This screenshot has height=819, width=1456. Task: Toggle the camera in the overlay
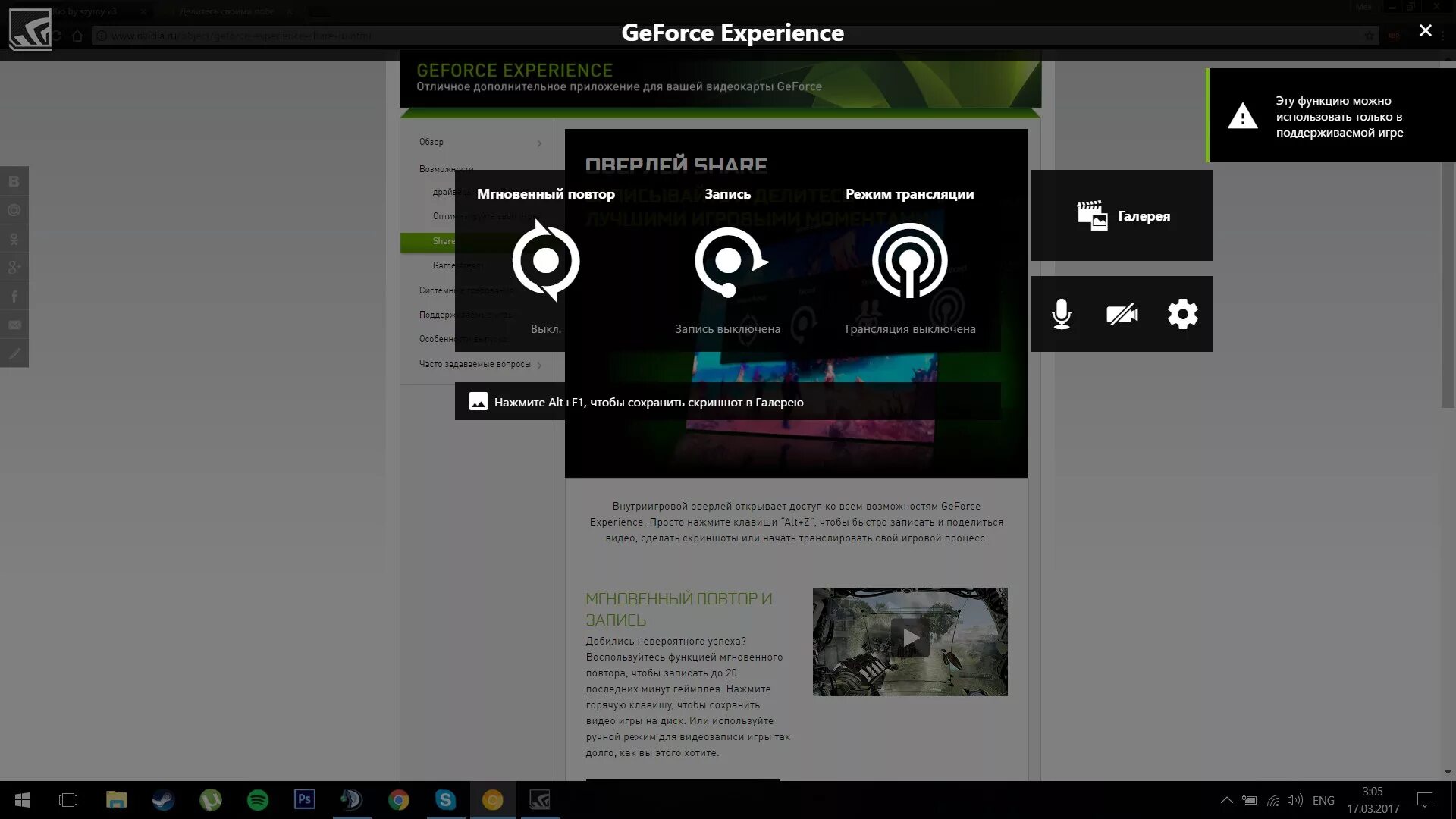[x=1122, y=314]
